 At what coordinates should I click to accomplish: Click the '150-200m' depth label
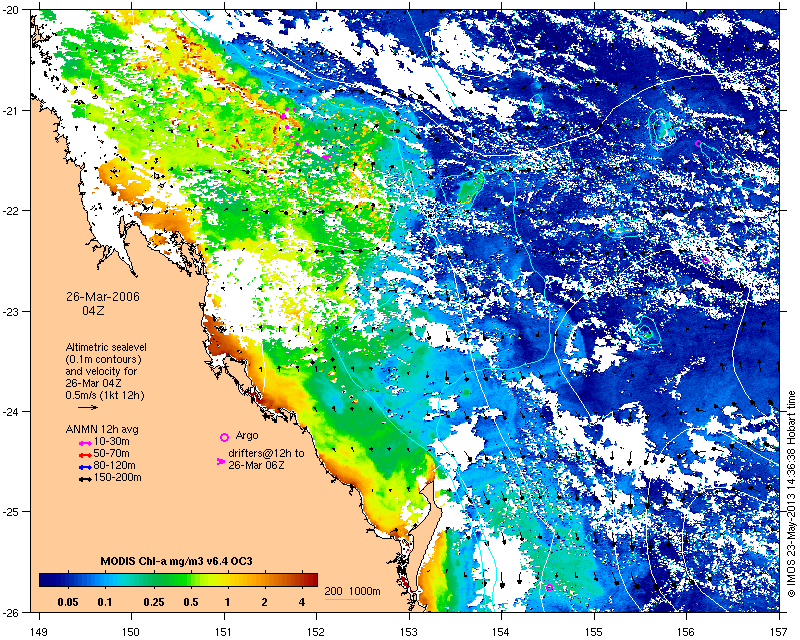pyautogui.click(x=117, y=478)
